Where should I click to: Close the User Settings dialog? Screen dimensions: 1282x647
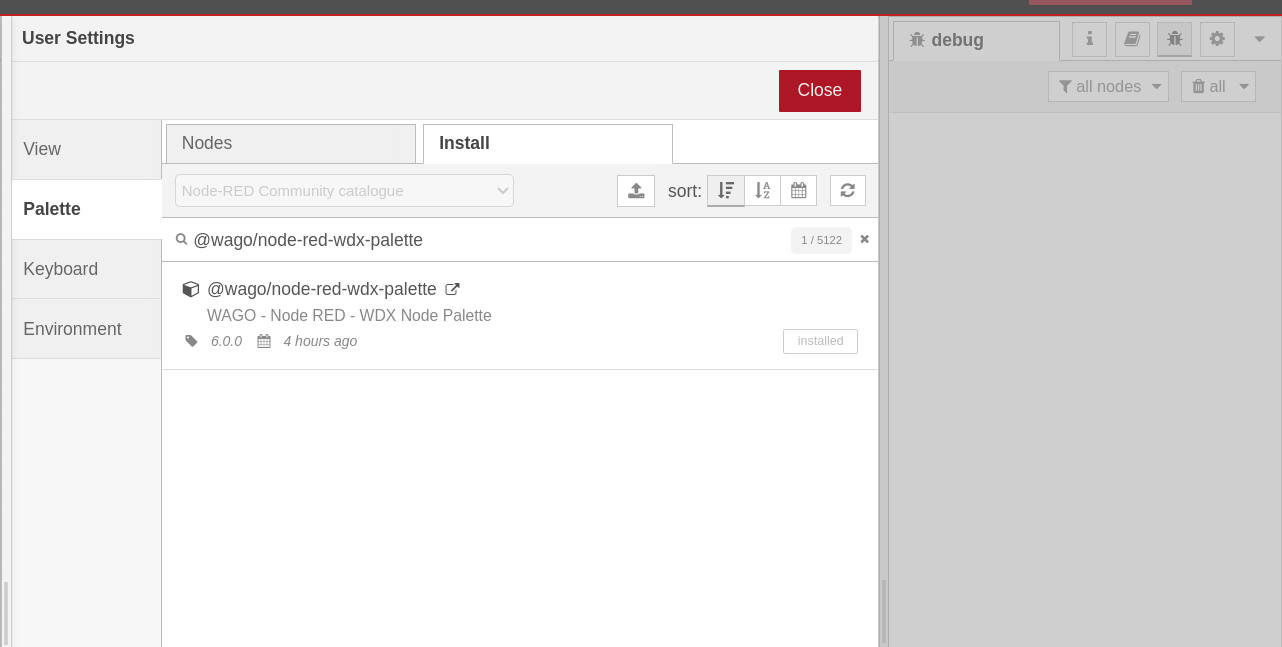click(820, 90)
